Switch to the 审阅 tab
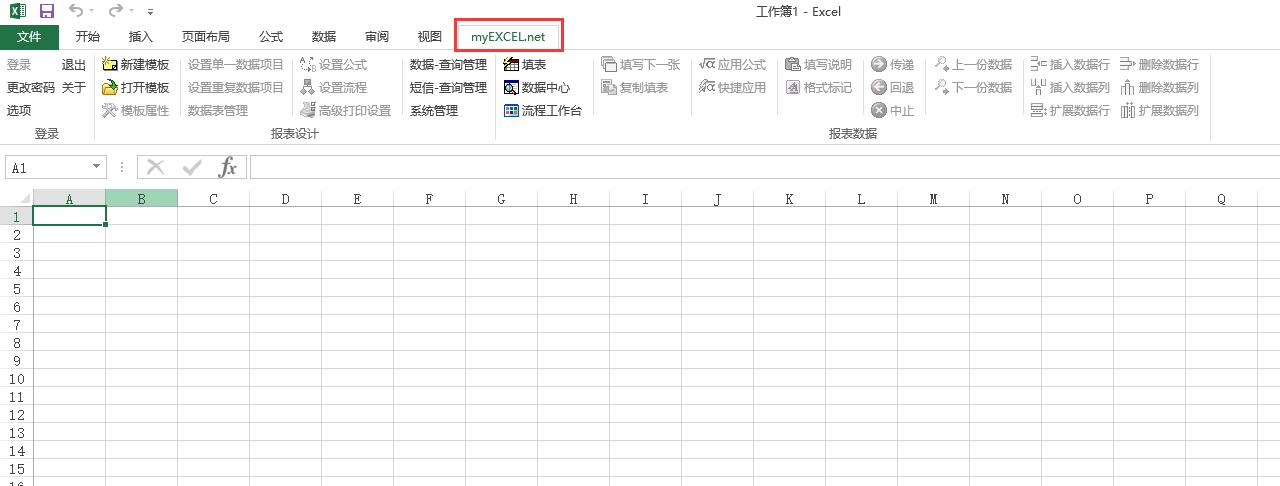This screenshot has height=486, width=1280. [x=377, y=37]
